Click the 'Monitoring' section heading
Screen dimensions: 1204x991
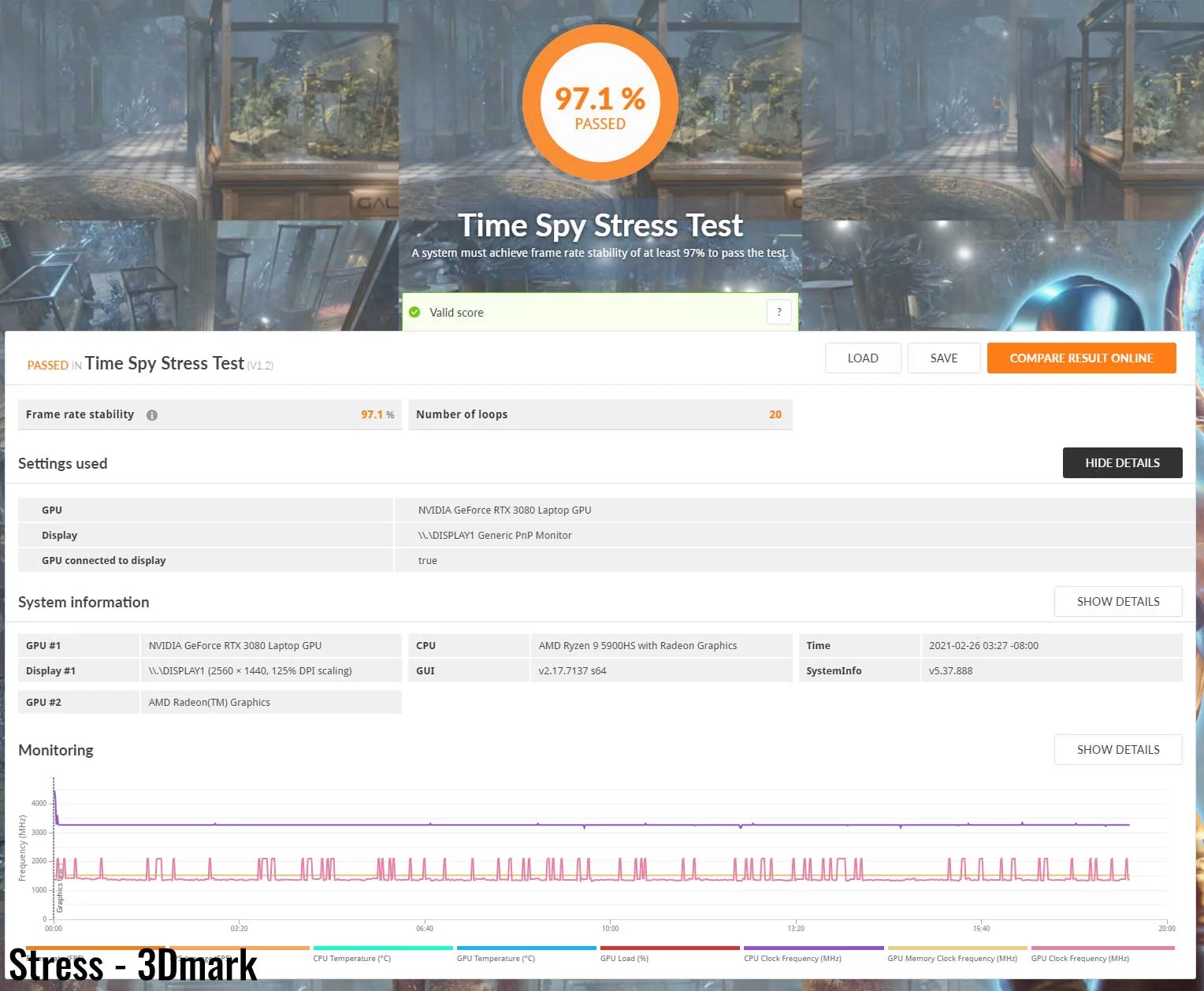point(56,750)
